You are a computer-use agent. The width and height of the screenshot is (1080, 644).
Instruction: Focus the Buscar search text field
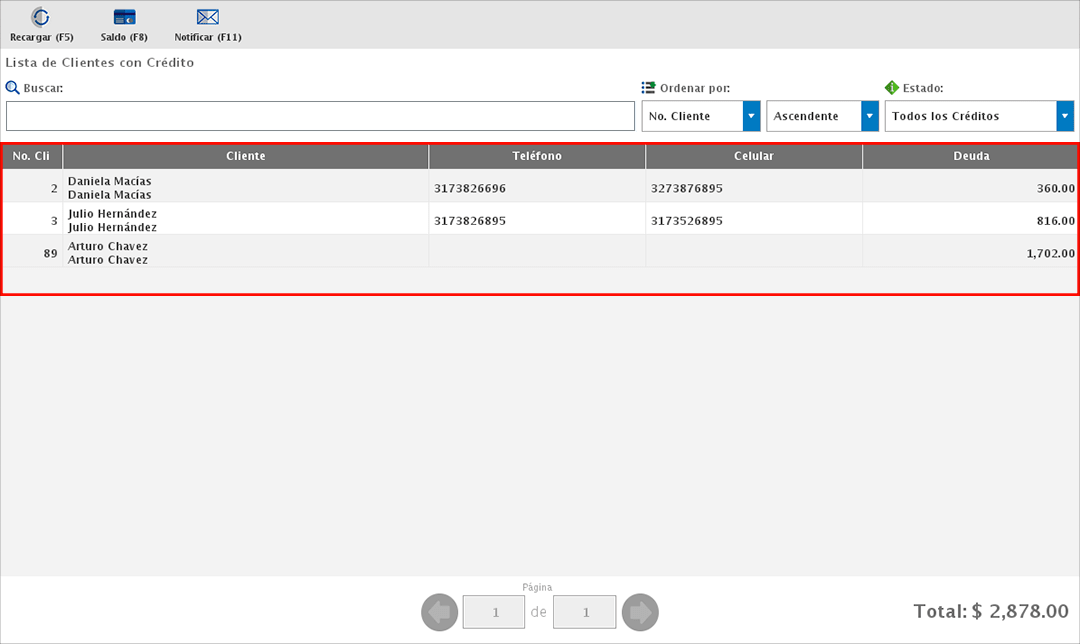pyautogui.click(x=320, y=116)
